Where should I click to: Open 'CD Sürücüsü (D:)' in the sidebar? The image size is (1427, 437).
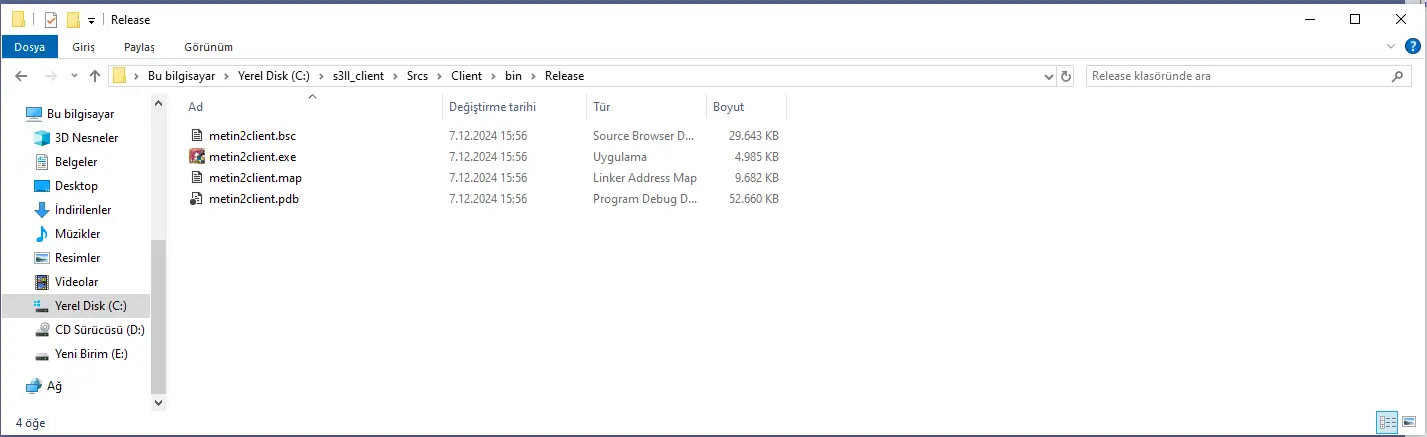[x=100, y=329]
